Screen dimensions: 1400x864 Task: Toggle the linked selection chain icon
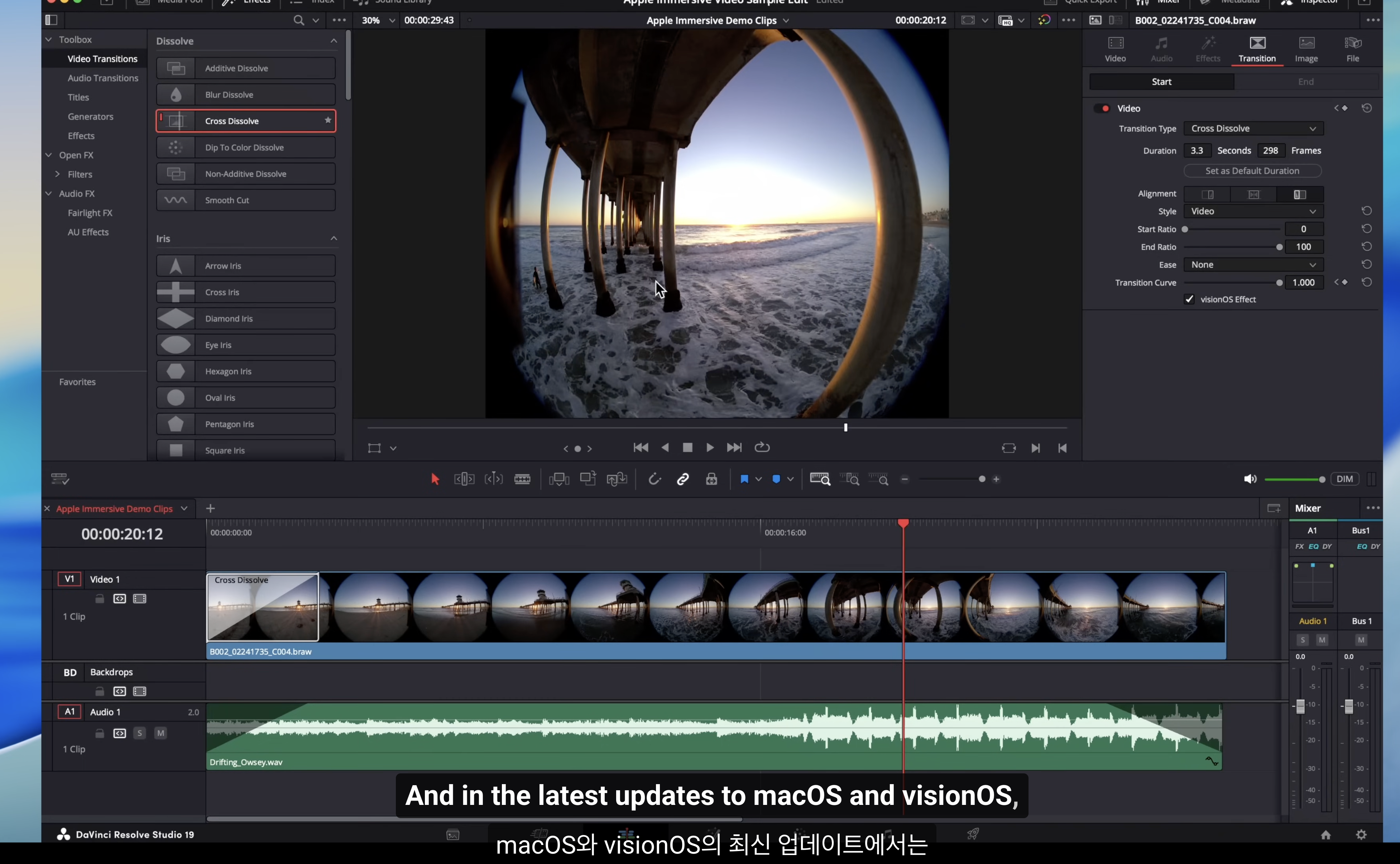pyautogui.click(x=683, y=479)
